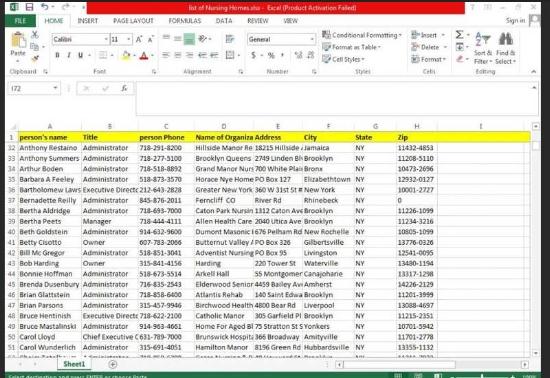This screenshot has height=378, width=550.
Task: Toggle Underline formatting
Action: pos(80,55)
